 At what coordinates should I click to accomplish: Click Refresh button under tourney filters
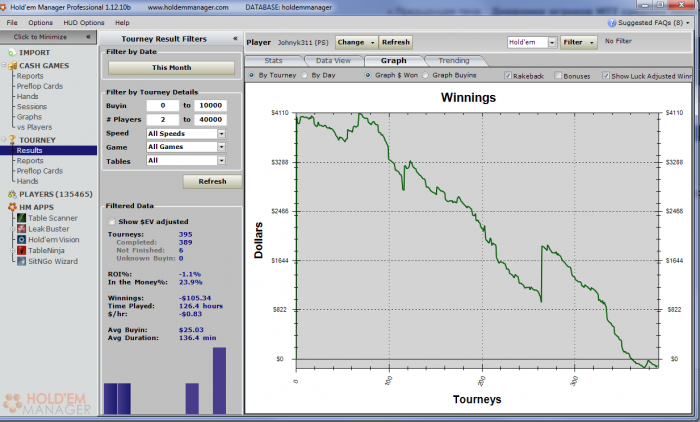click(212, 181)
